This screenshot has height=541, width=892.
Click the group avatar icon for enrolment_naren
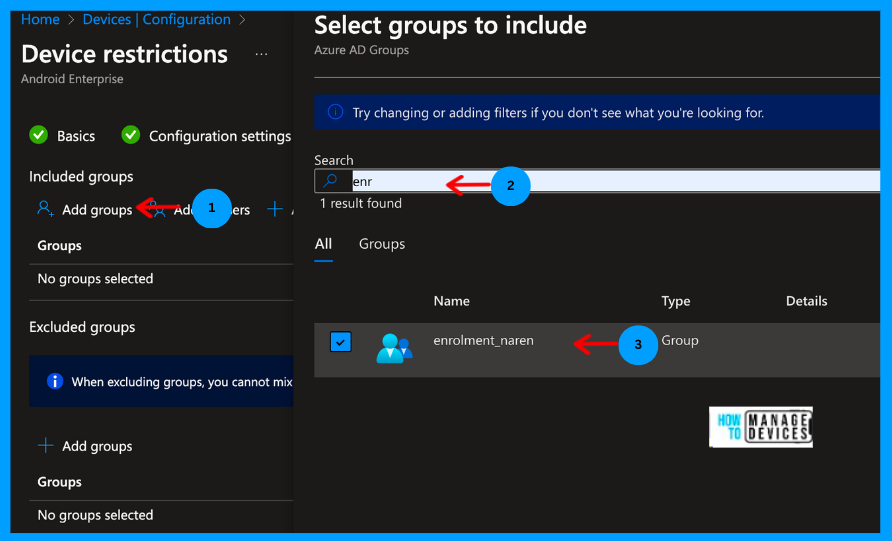[394, 348]
